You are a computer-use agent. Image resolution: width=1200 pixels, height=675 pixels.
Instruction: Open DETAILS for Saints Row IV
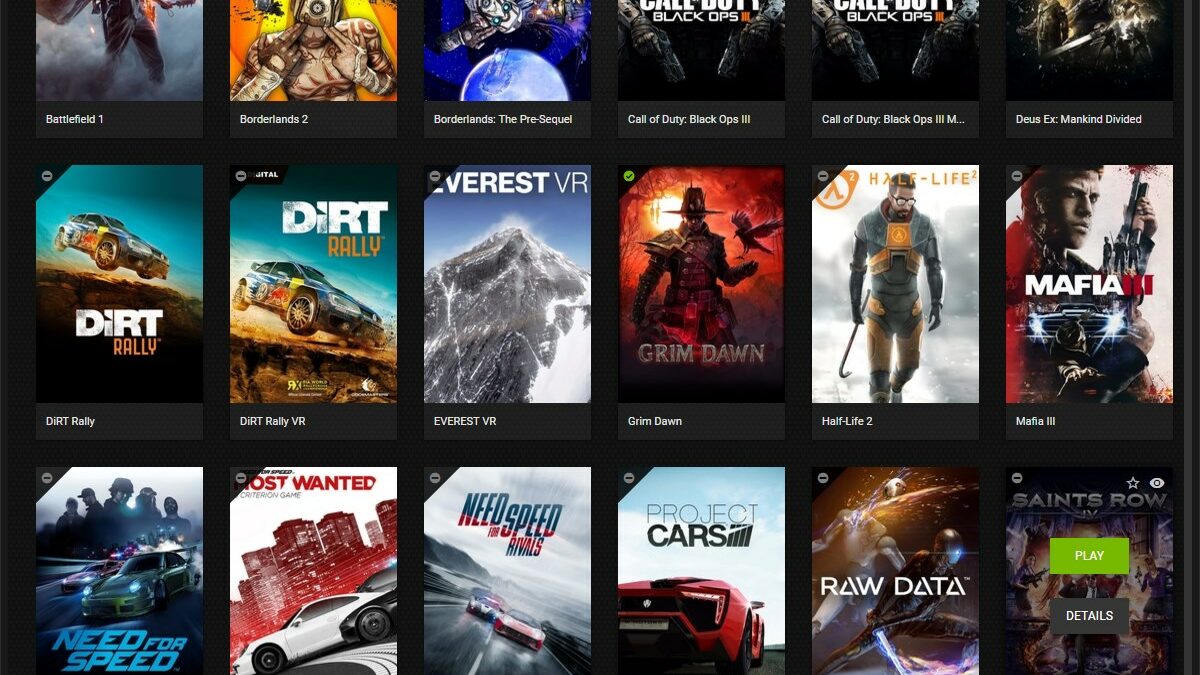tap(1089, 616)
